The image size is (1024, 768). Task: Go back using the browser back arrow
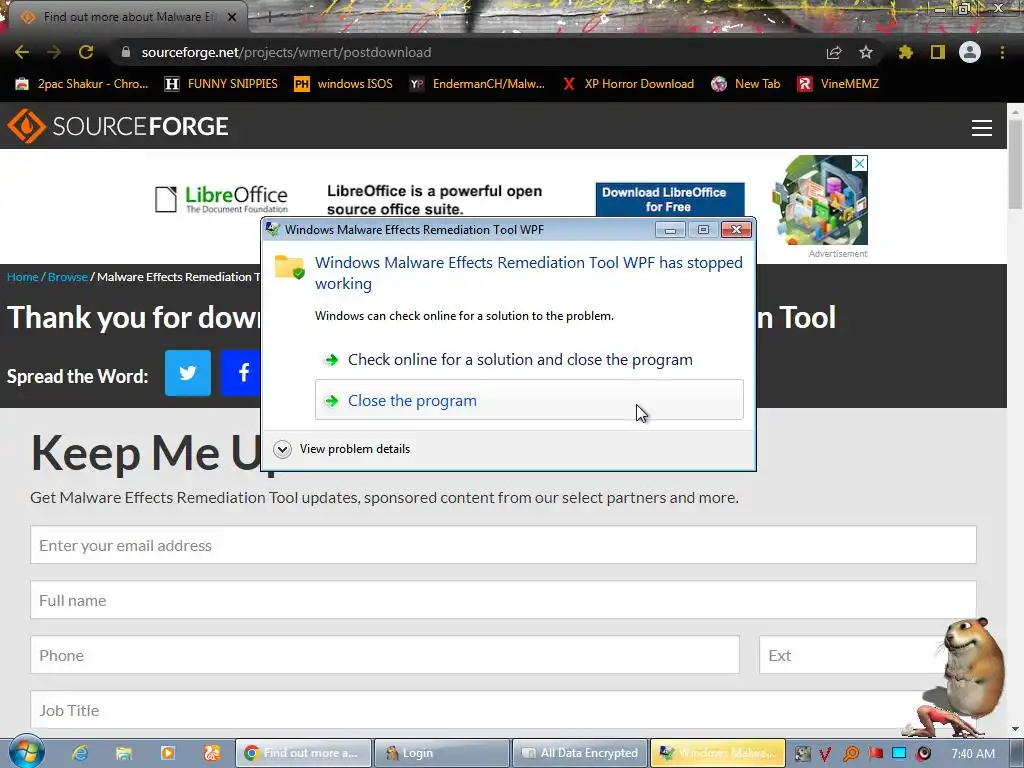tap(22, 52)
